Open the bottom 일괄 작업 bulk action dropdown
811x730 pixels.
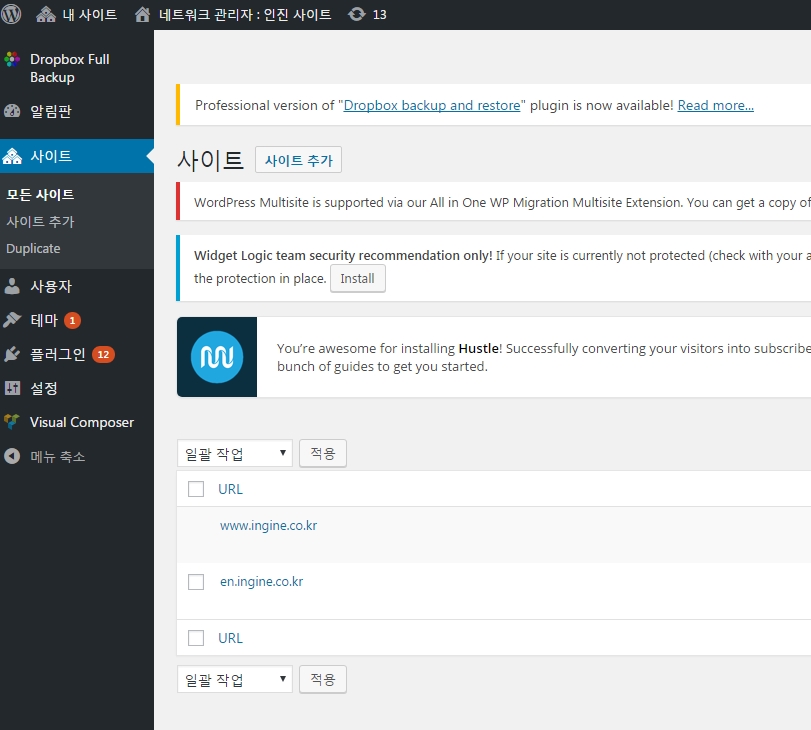point(235,679)
